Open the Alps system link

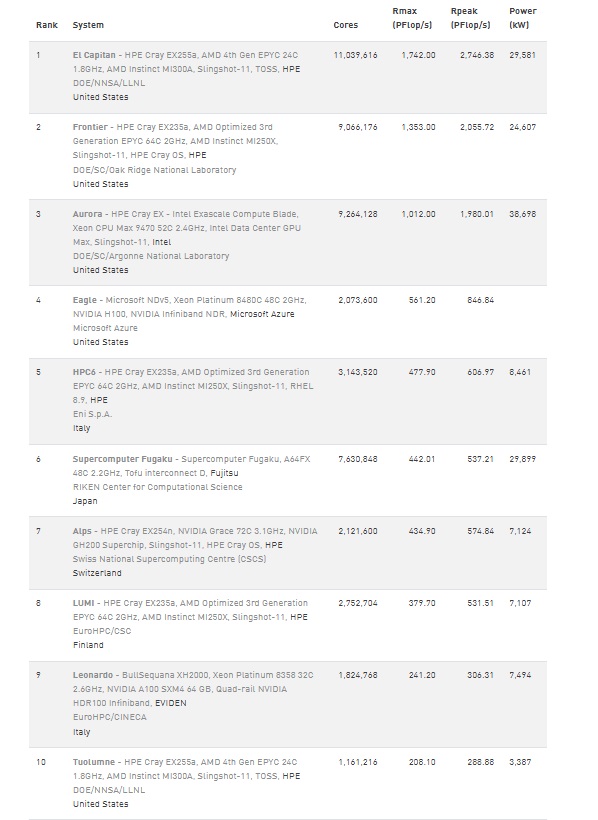82,531
